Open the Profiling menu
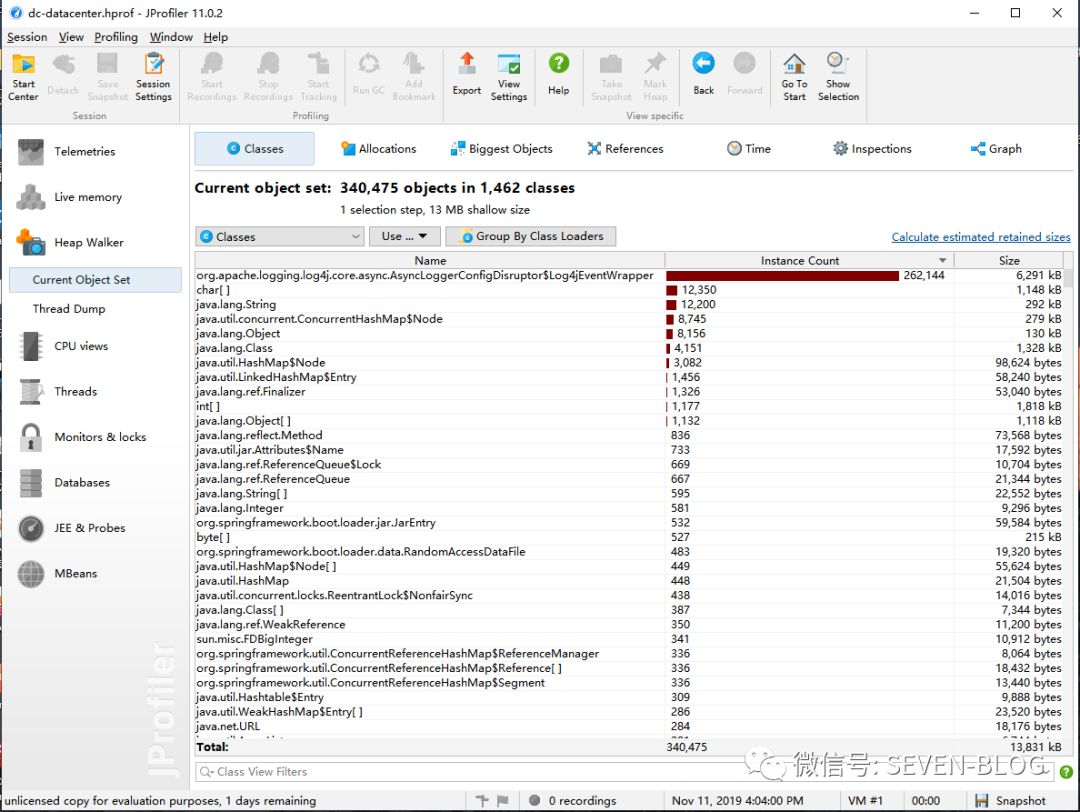 (x=116, y=37)
